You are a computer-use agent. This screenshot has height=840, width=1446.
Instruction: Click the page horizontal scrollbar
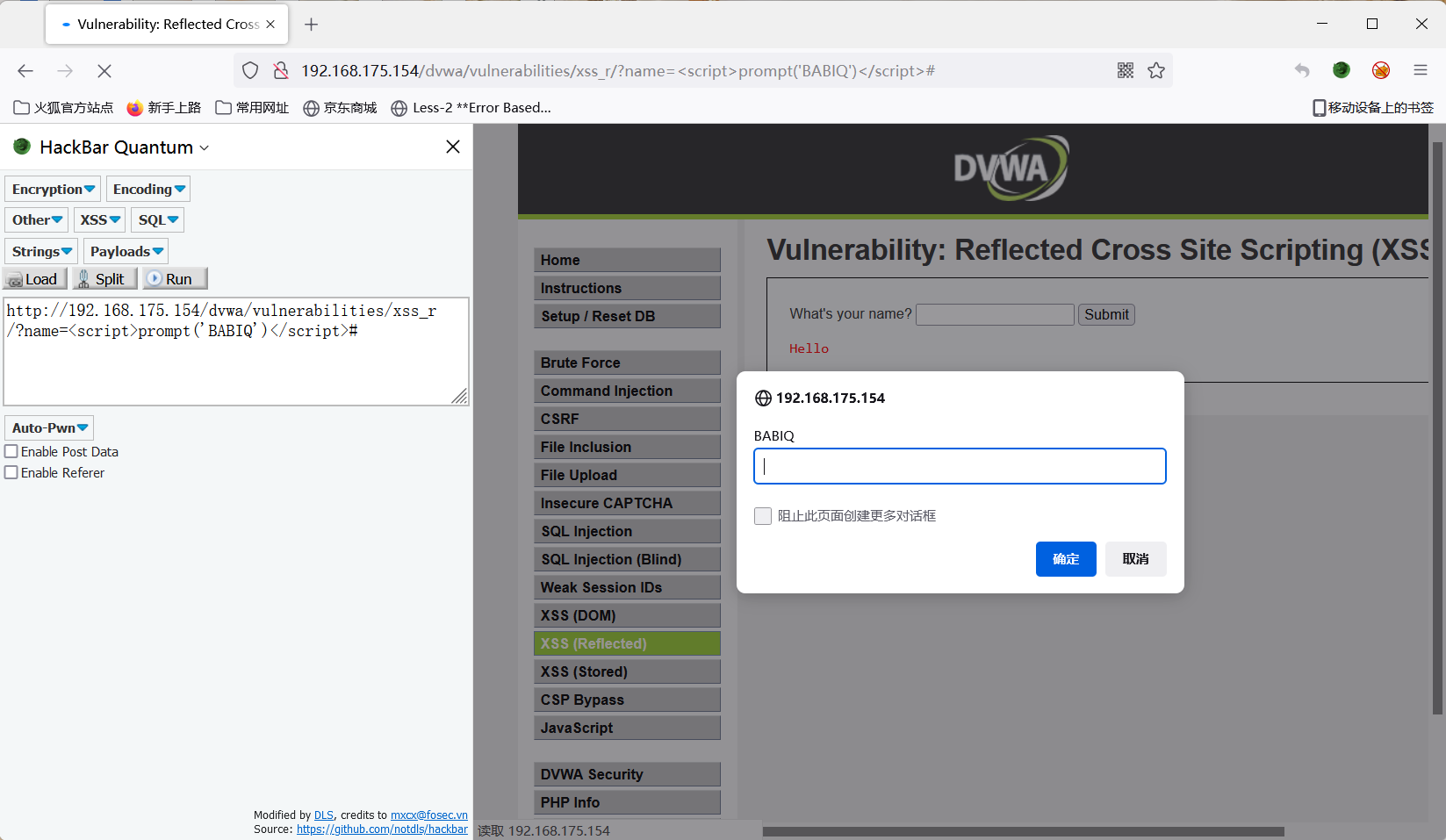[x=1023, y=831]
